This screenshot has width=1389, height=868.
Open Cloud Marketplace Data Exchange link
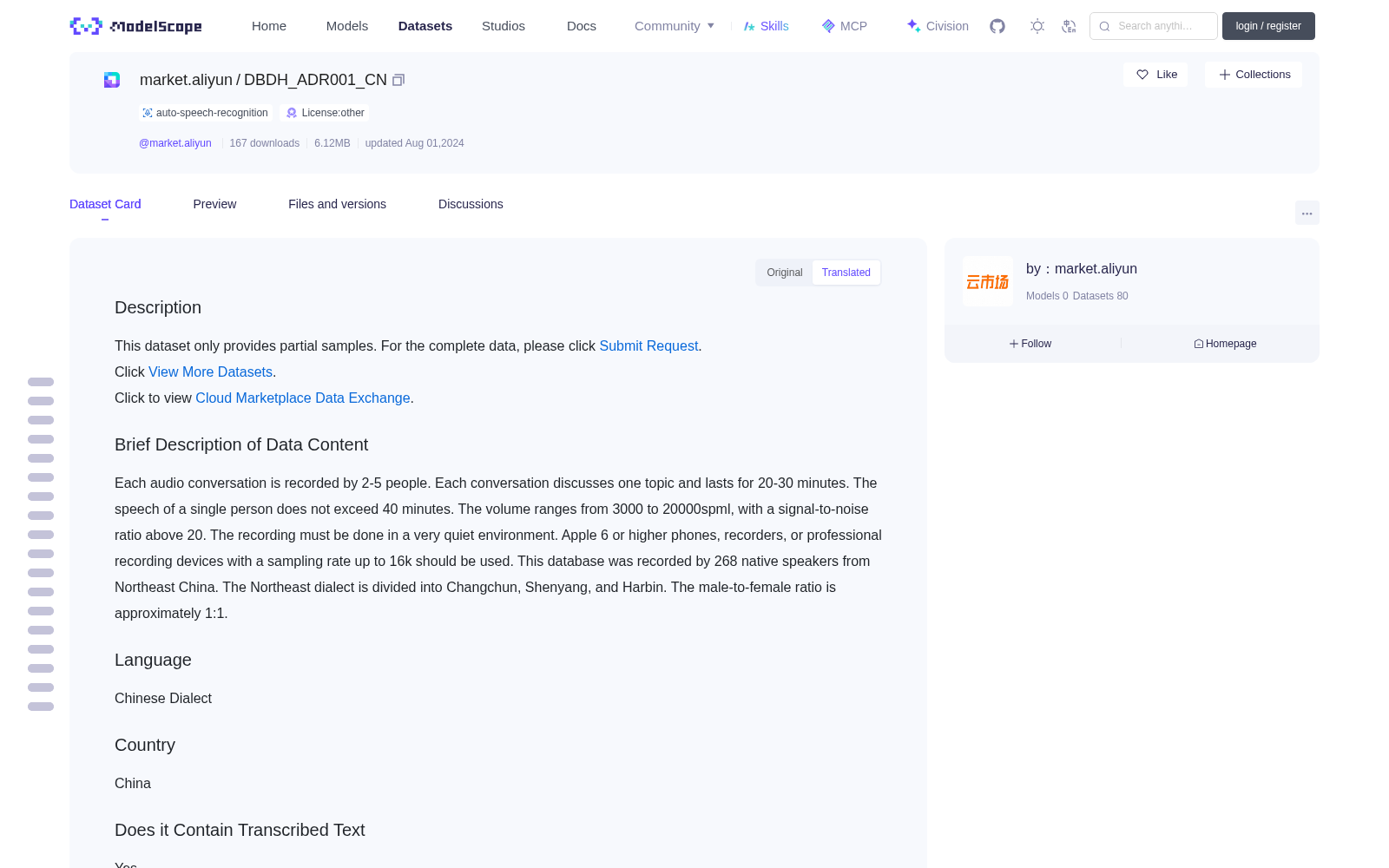tap(303, 398)
